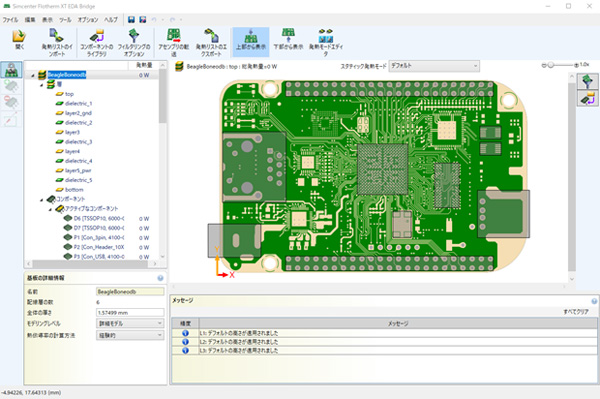Collapse the 層 layers tree node
This screenshot has width=600, height=399.
(x=41, y=85)
